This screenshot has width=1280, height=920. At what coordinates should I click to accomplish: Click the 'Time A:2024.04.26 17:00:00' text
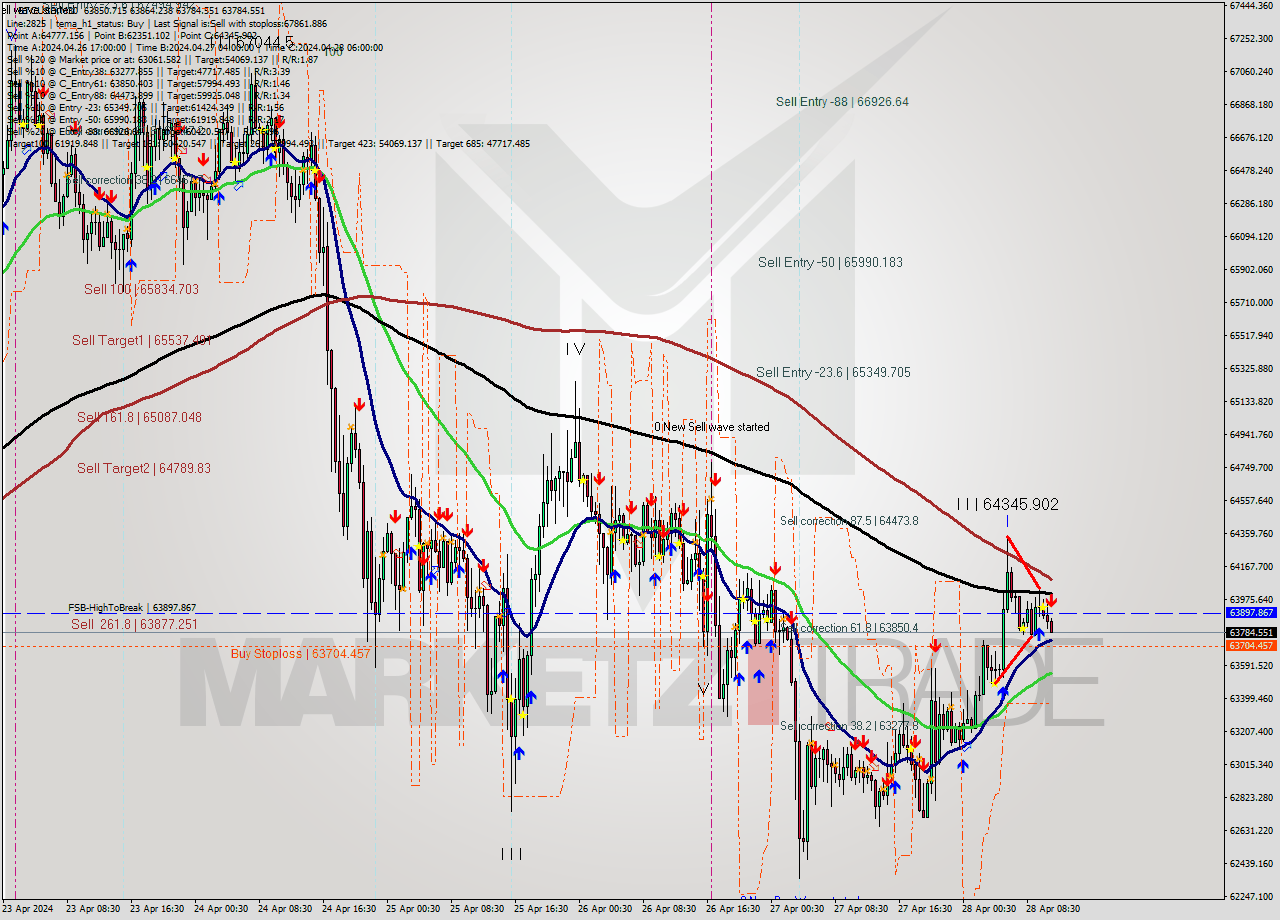click(66, 47)
